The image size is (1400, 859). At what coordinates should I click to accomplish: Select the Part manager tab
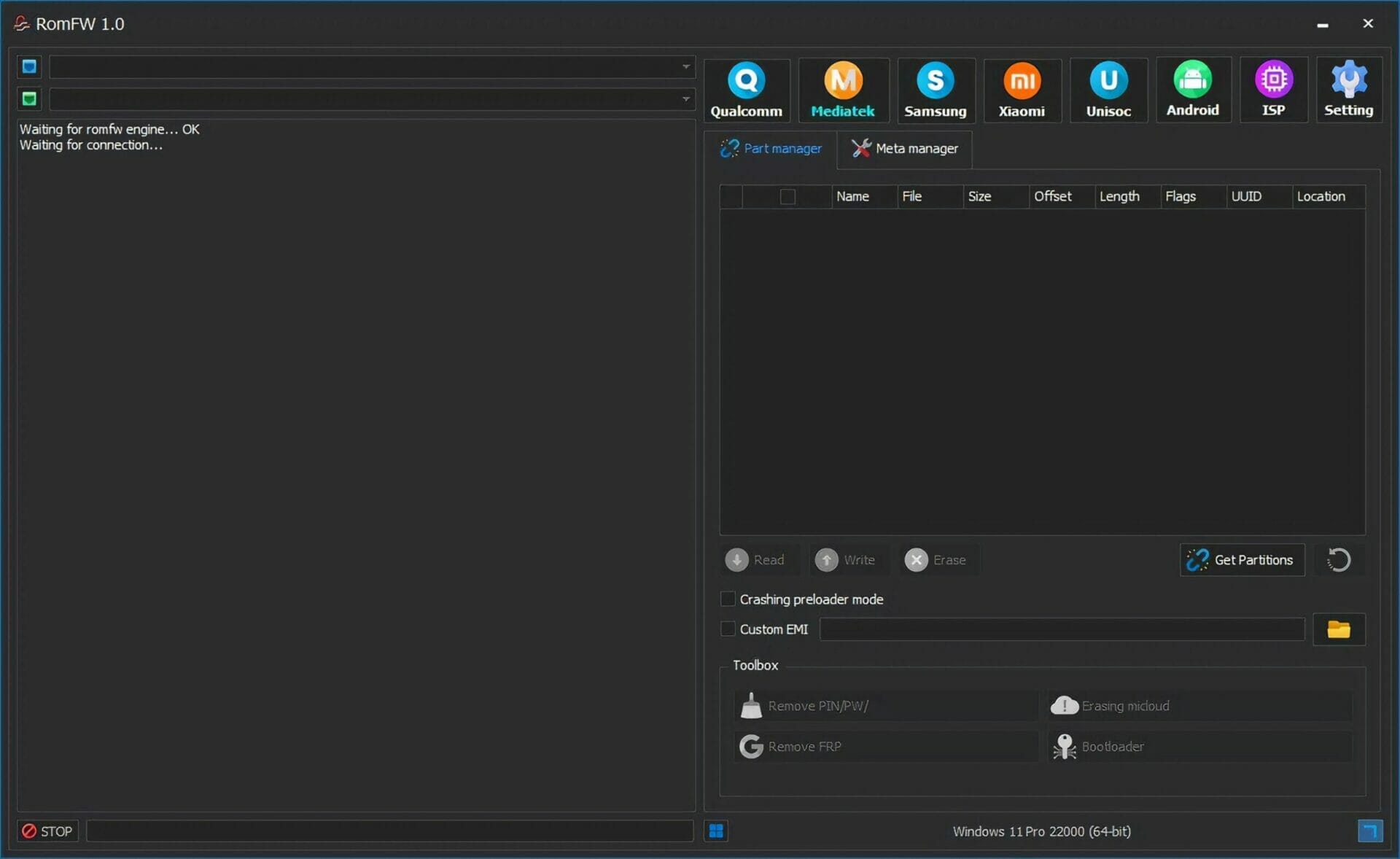[x=771, y=149]
